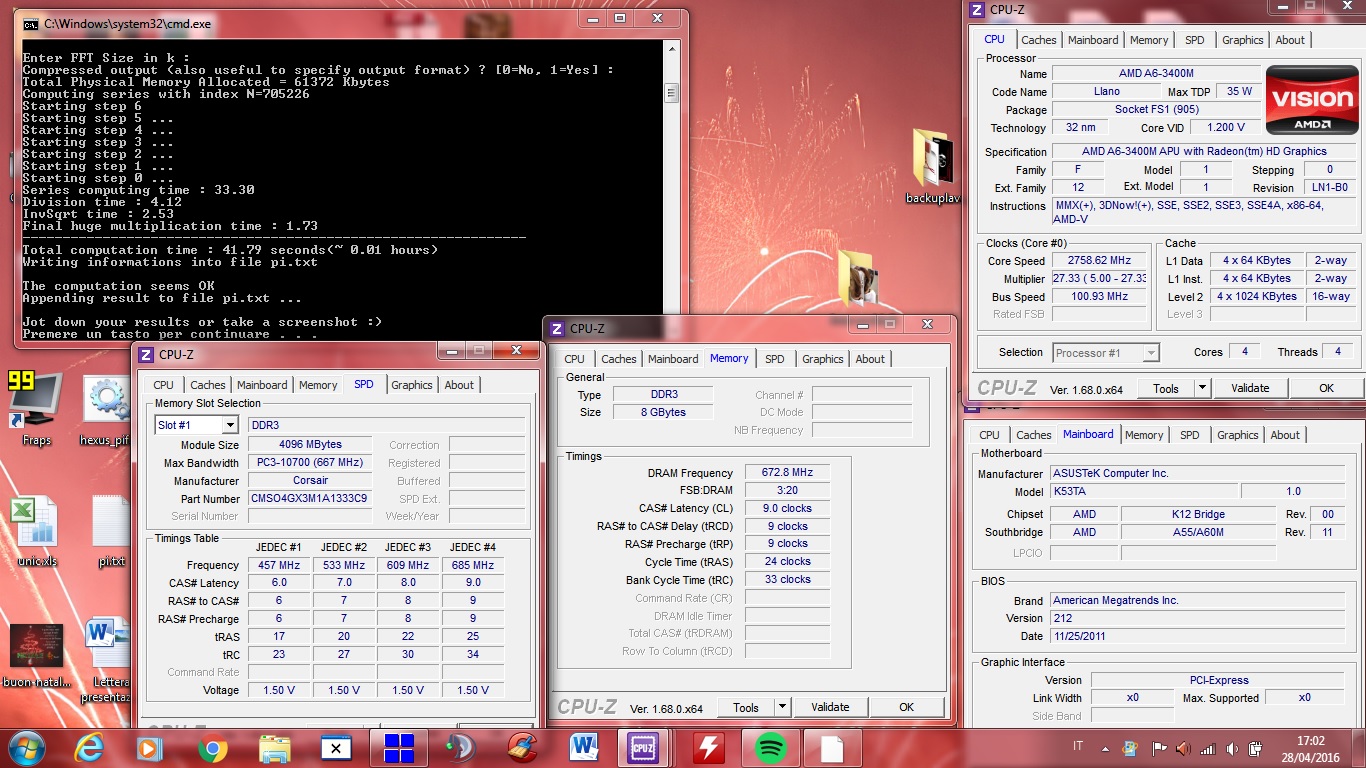Viewport: 1366px width, 768px height.
Task: Open CPU tab in CPU-Z Memory window
Action: [574, 359]
